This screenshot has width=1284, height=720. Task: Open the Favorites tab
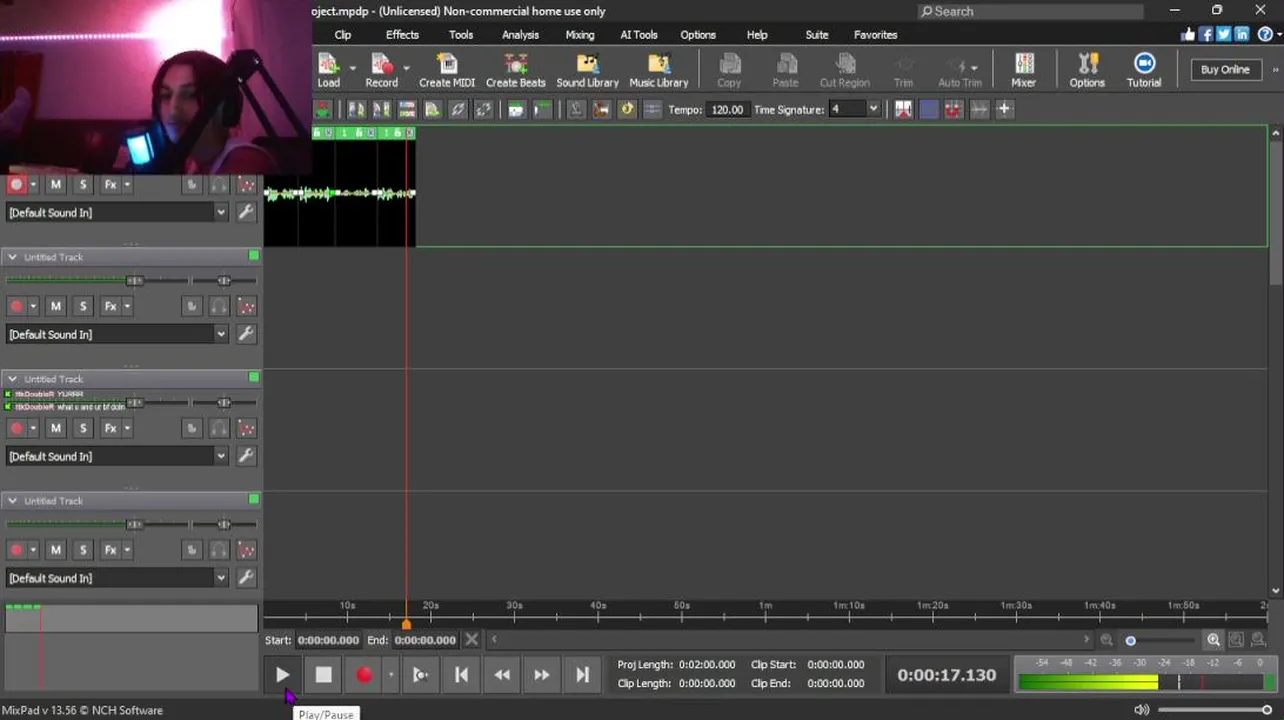coord(875,34)
